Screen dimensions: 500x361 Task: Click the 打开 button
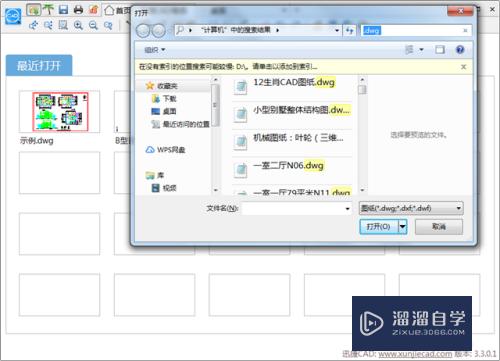click(x=379, y=227)
